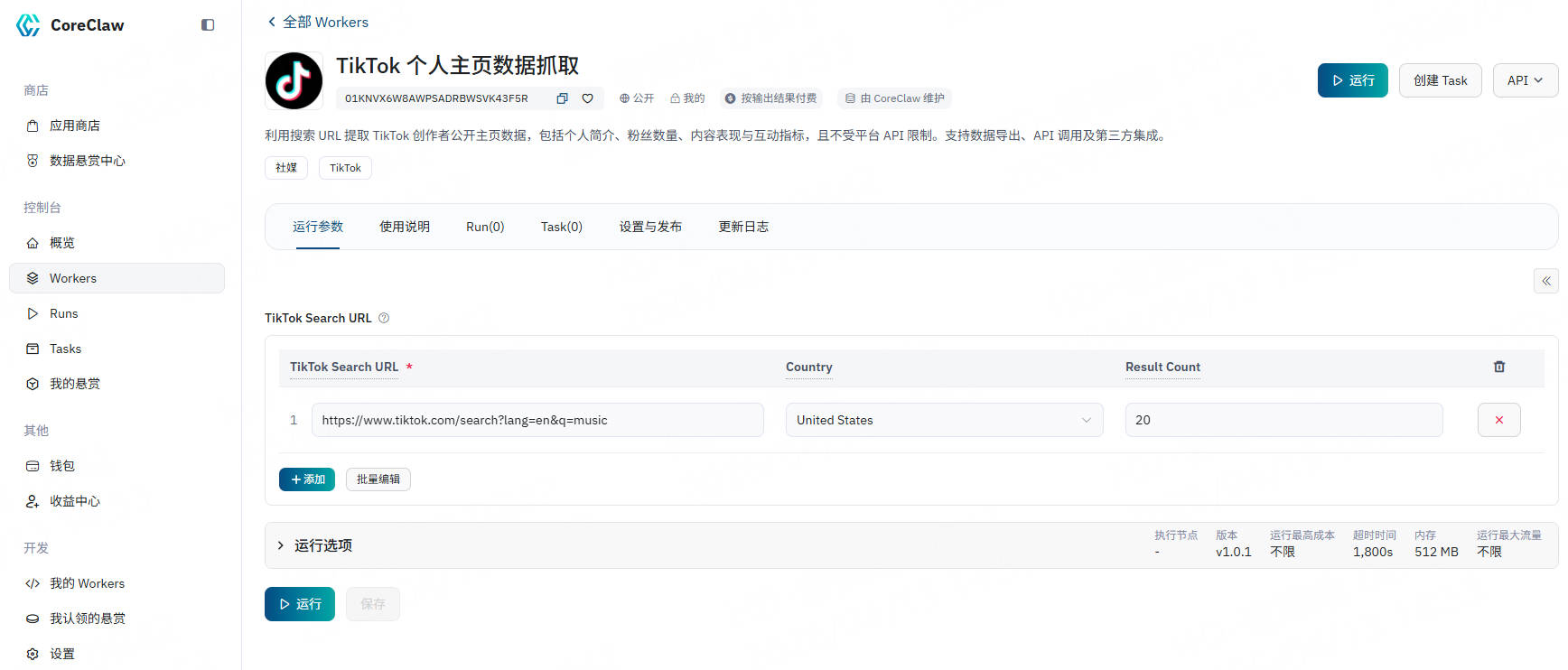1568x670 pixels.
Task: Open the Country dropdown showing United States
Action: pos(943,420)
